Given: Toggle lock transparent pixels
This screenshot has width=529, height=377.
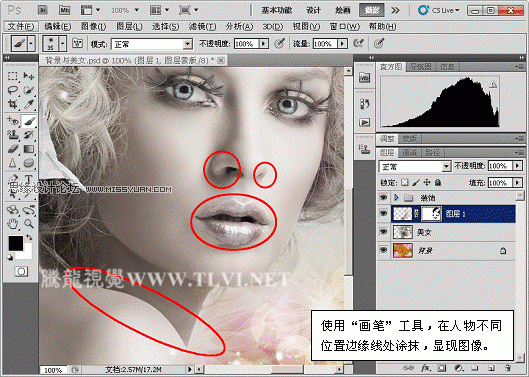Looking at the screenshot, I should click(x=405, y=183).
